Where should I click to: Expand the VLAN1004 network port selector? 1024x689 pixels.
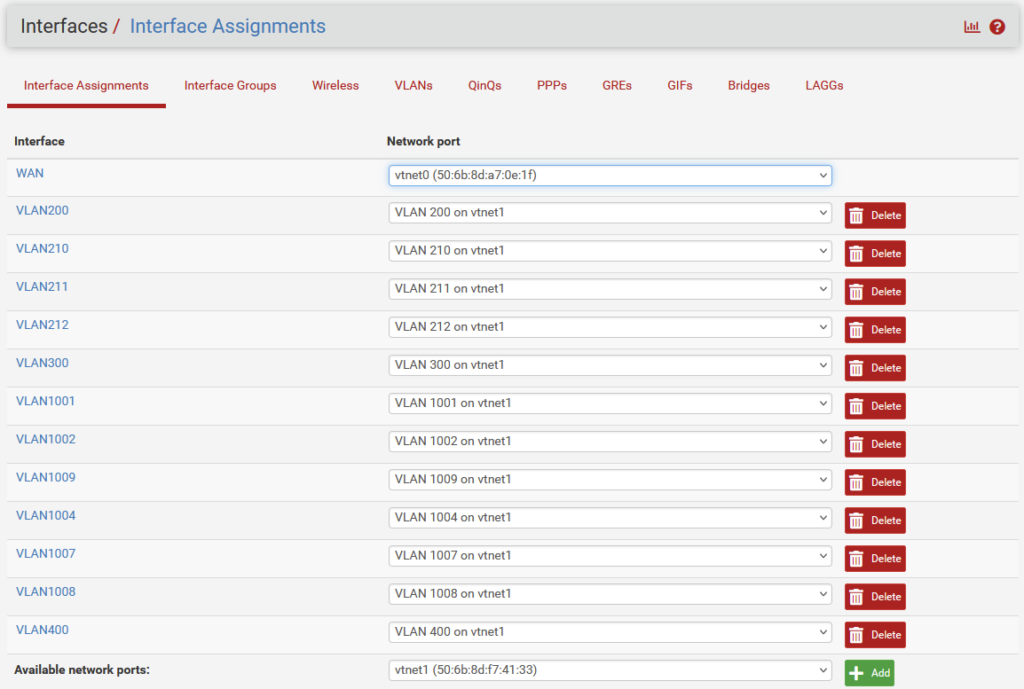610,517
